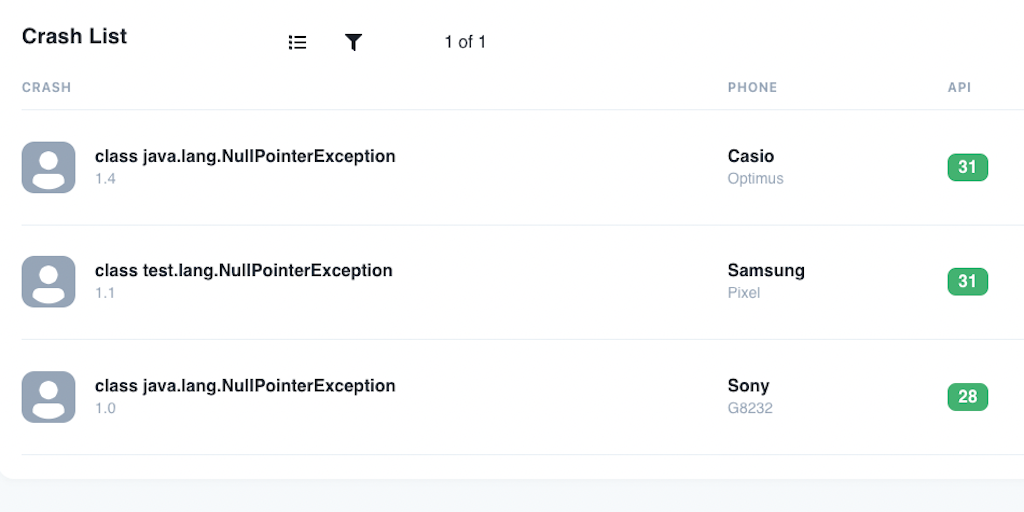
Task: Open the filter funnel icon
Action: [353, 42]
